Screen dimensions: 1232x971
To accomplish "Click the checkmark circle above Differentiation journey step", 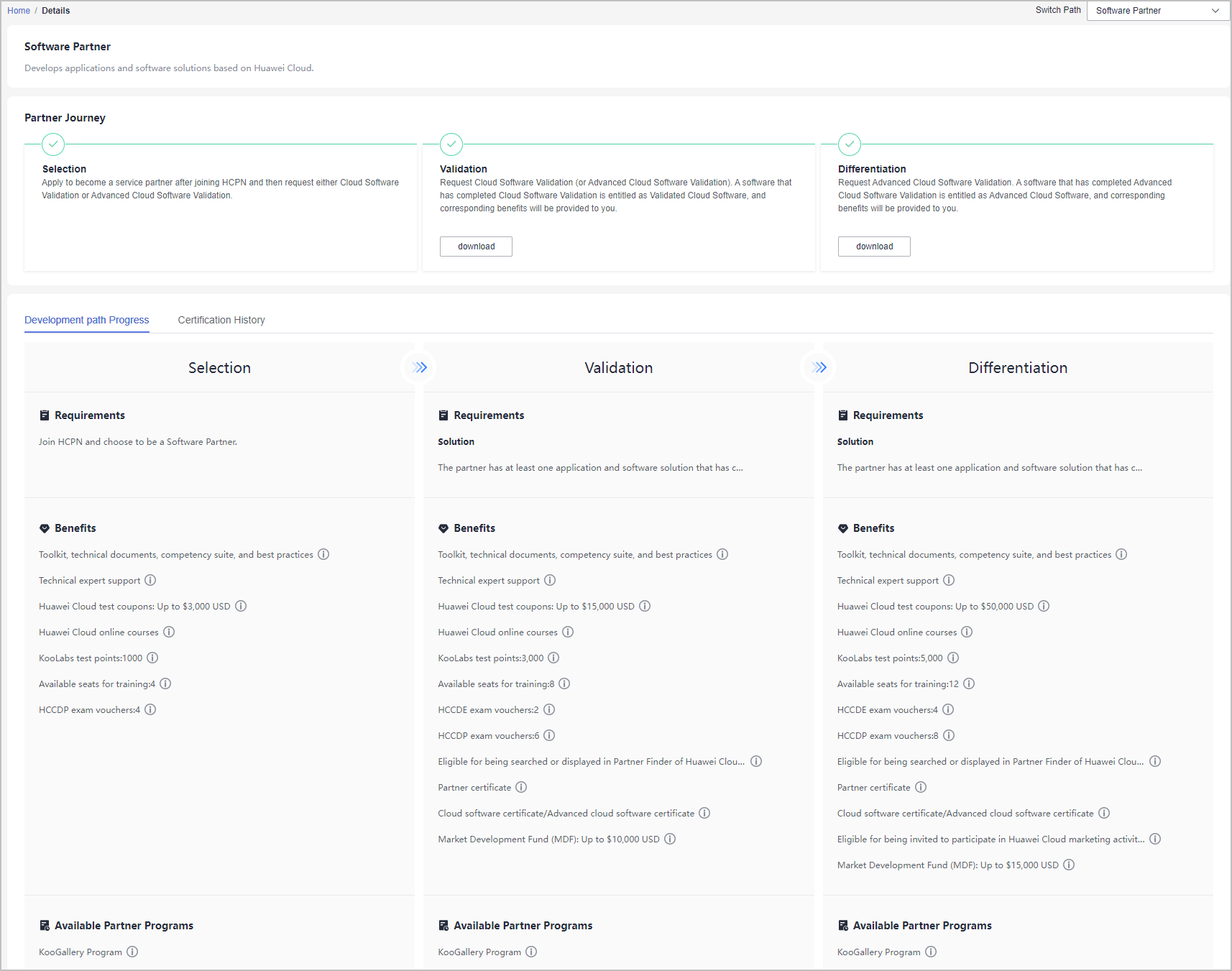I will pyautogui.click(x=850, y=144).
